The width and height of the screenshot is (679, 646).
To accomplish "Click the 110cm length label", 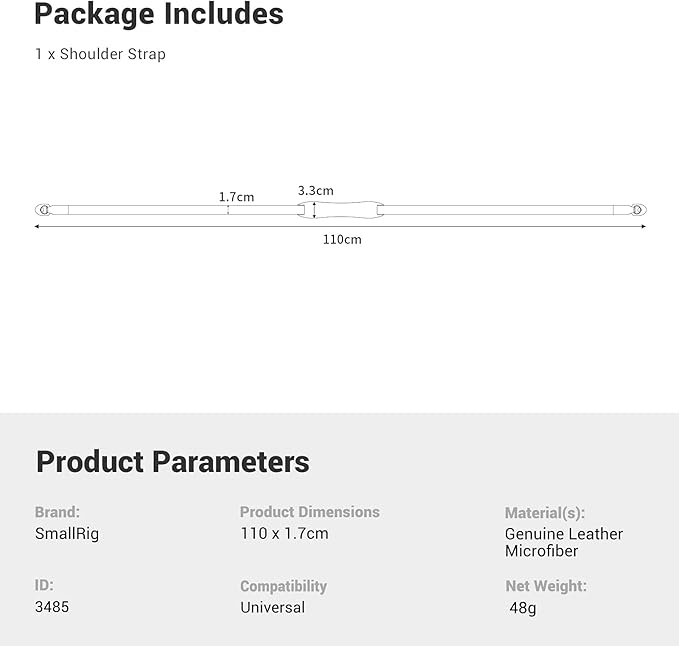I will (x=342, y=239).
